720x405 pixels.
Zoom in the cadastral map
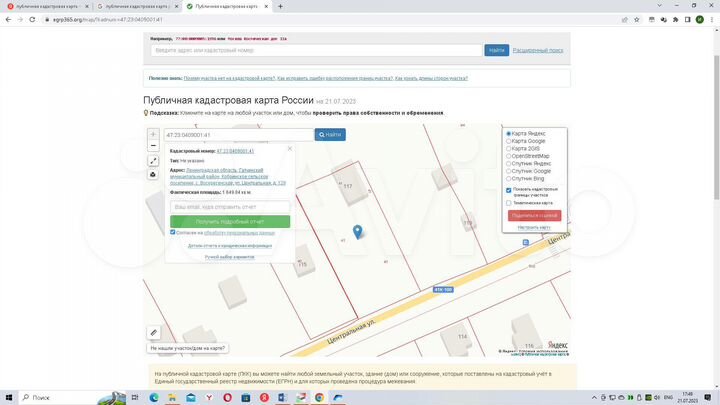153,134
